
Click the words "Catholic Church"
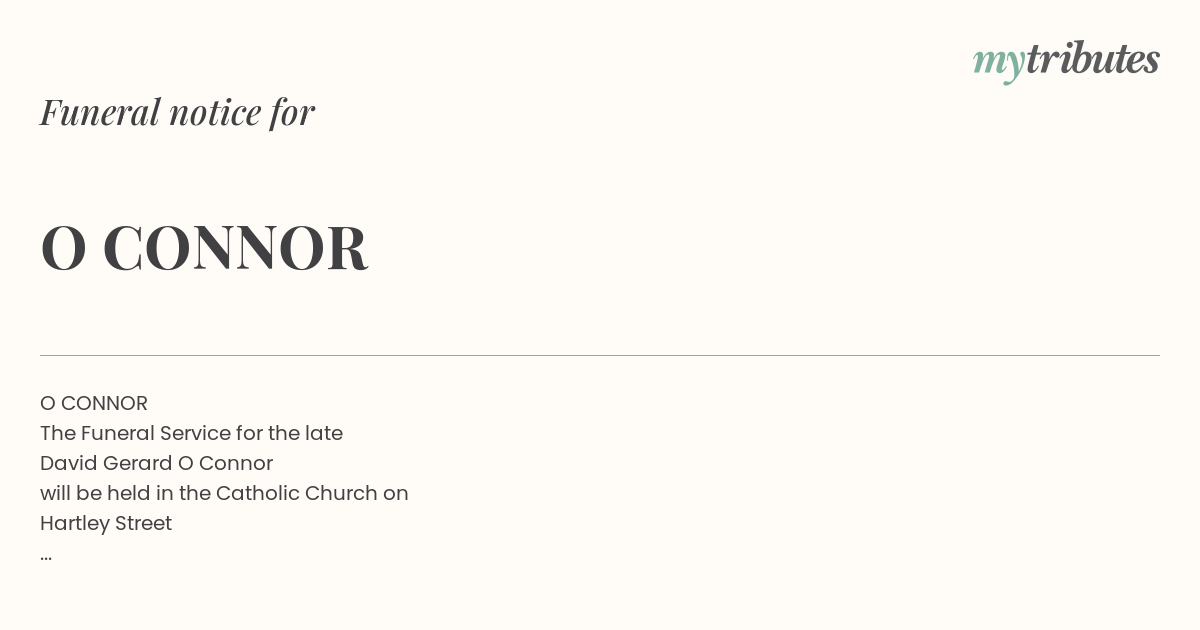click(x=296, y=493)
